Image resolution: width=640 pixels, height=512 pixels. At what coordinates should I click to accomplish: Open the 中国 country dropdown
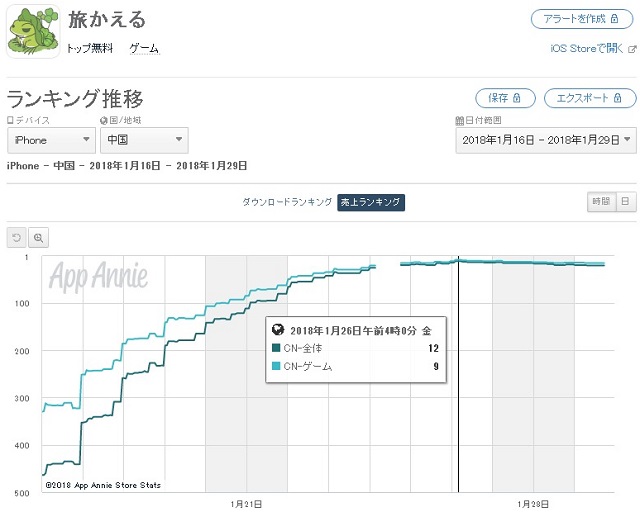(143, 140)
